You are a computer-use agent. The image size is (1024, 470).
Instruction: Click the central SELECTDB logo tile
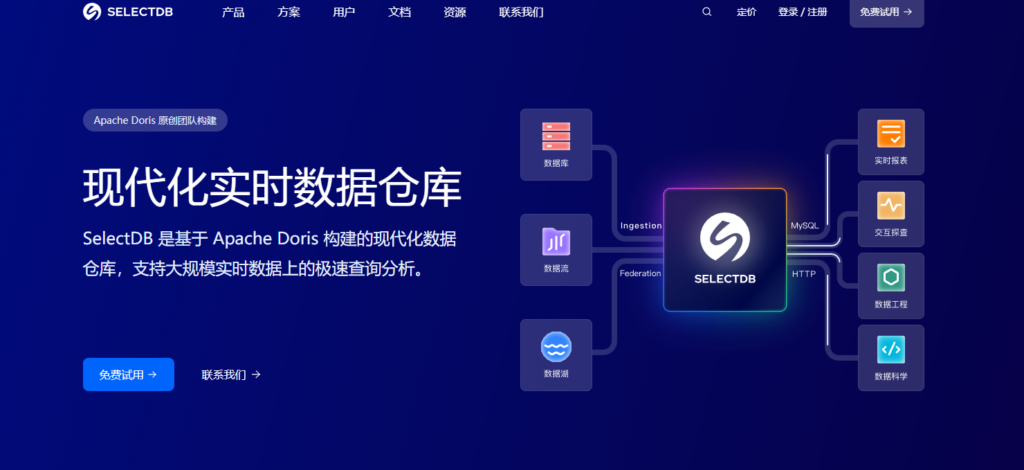(725, 249)
